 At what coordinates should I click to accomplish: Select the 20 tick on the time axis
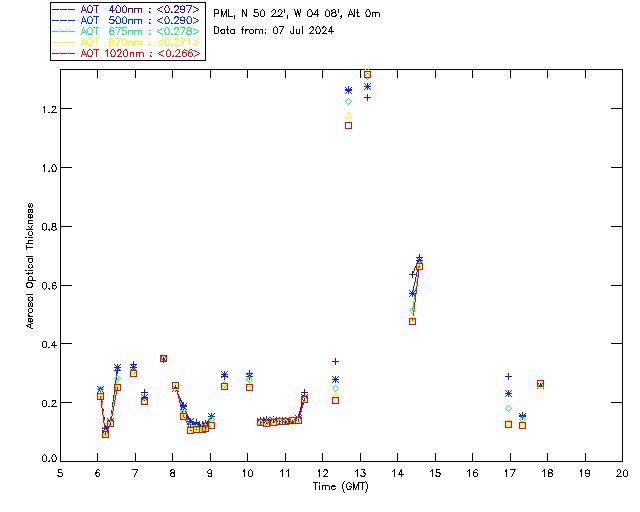click(622, 473)
